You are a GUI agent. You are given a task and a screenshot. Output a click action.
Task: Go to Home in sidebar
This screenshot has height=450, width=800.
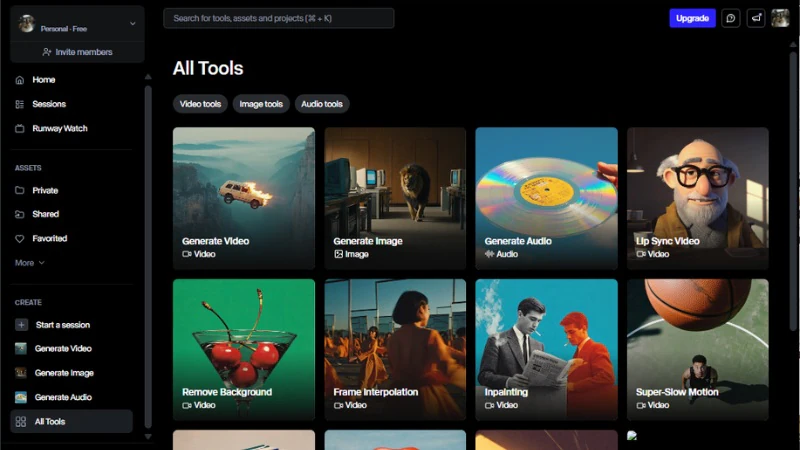(43, 80)
